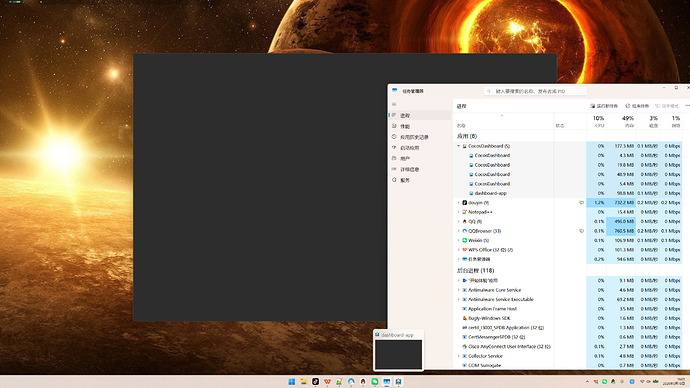The width and height of the screenshot is (690, 388).
Task: Click the Task Manager search box
Action: click(535, 91)
